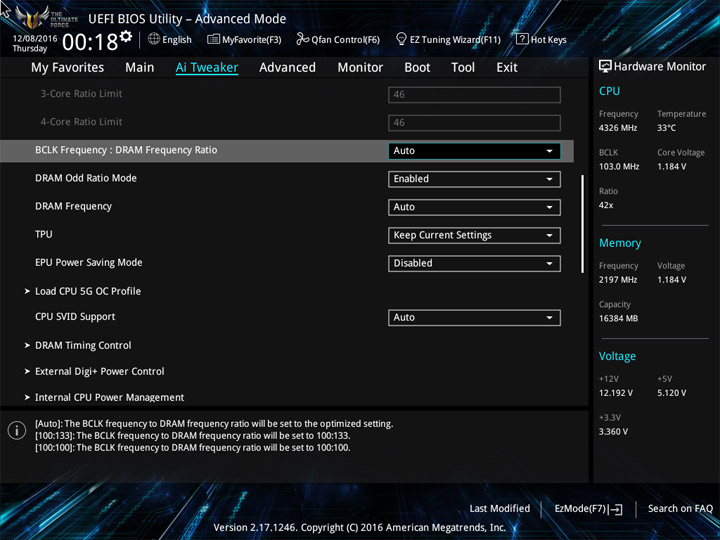This screenshot has width=720, height=540.
Task: Open the Monitor tab
Action: pos(360,68)
